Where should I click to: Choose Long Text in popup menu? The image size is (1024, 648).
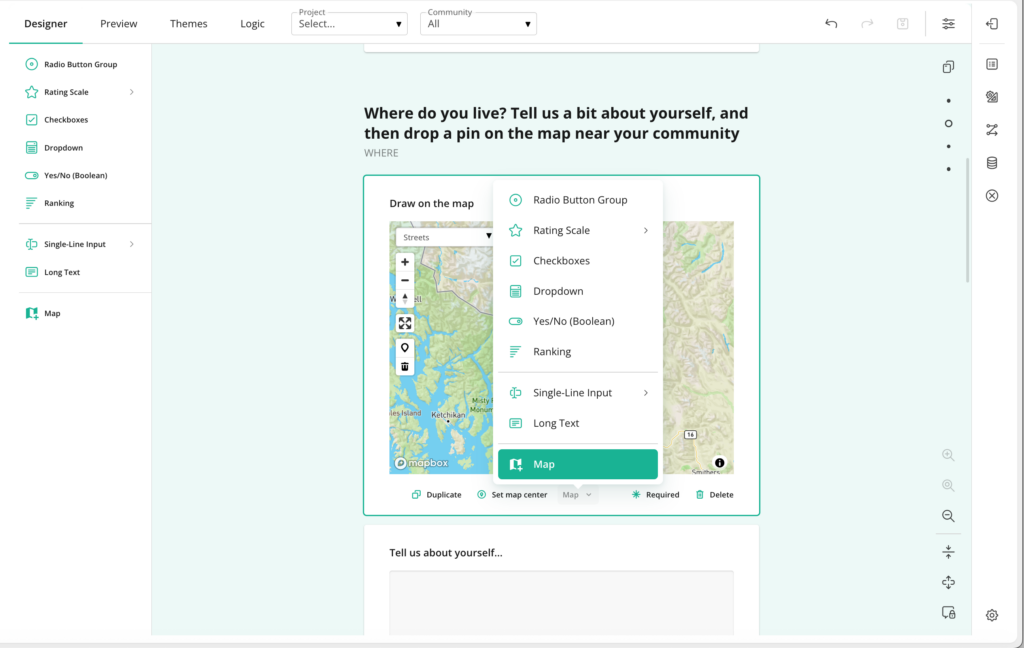578,423
